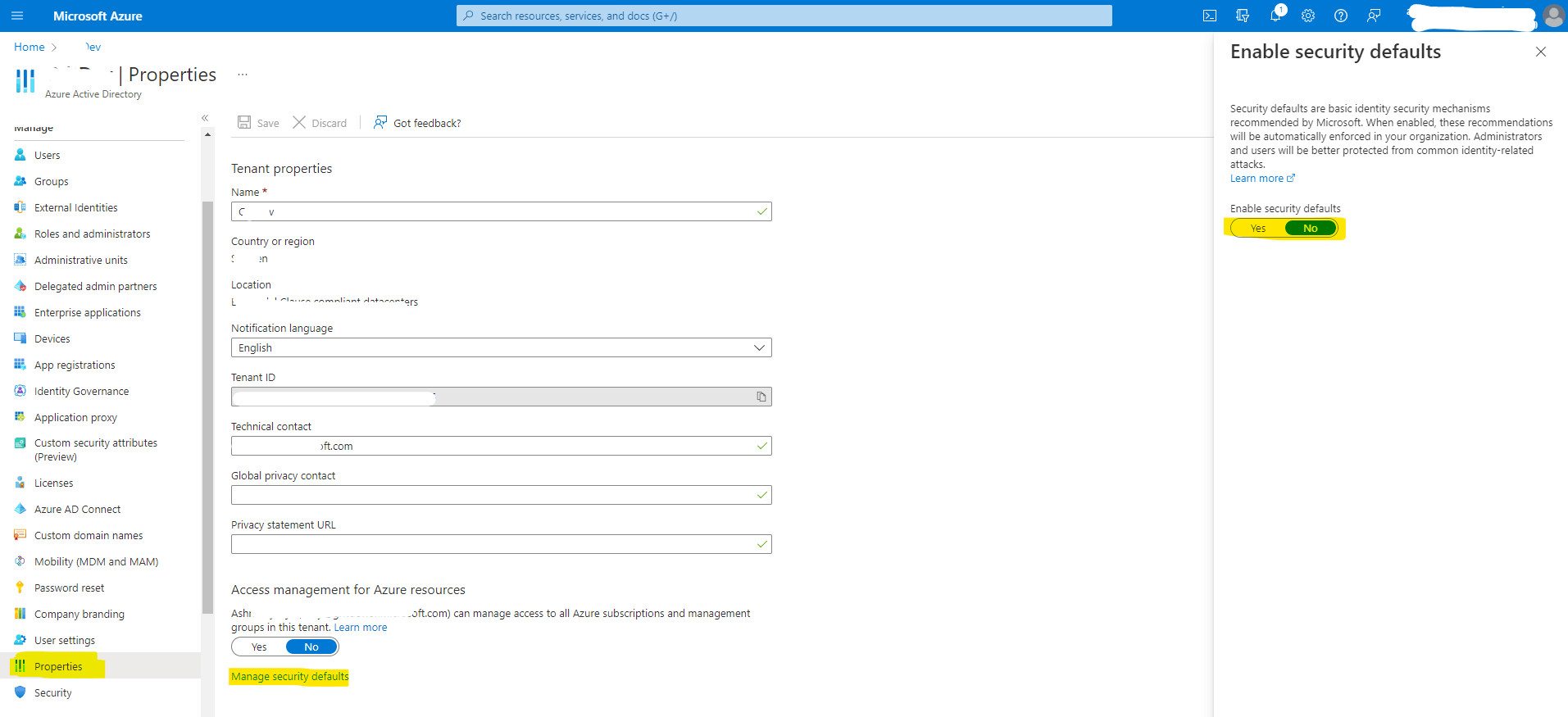Open portal settings gear

point(1308,16)
